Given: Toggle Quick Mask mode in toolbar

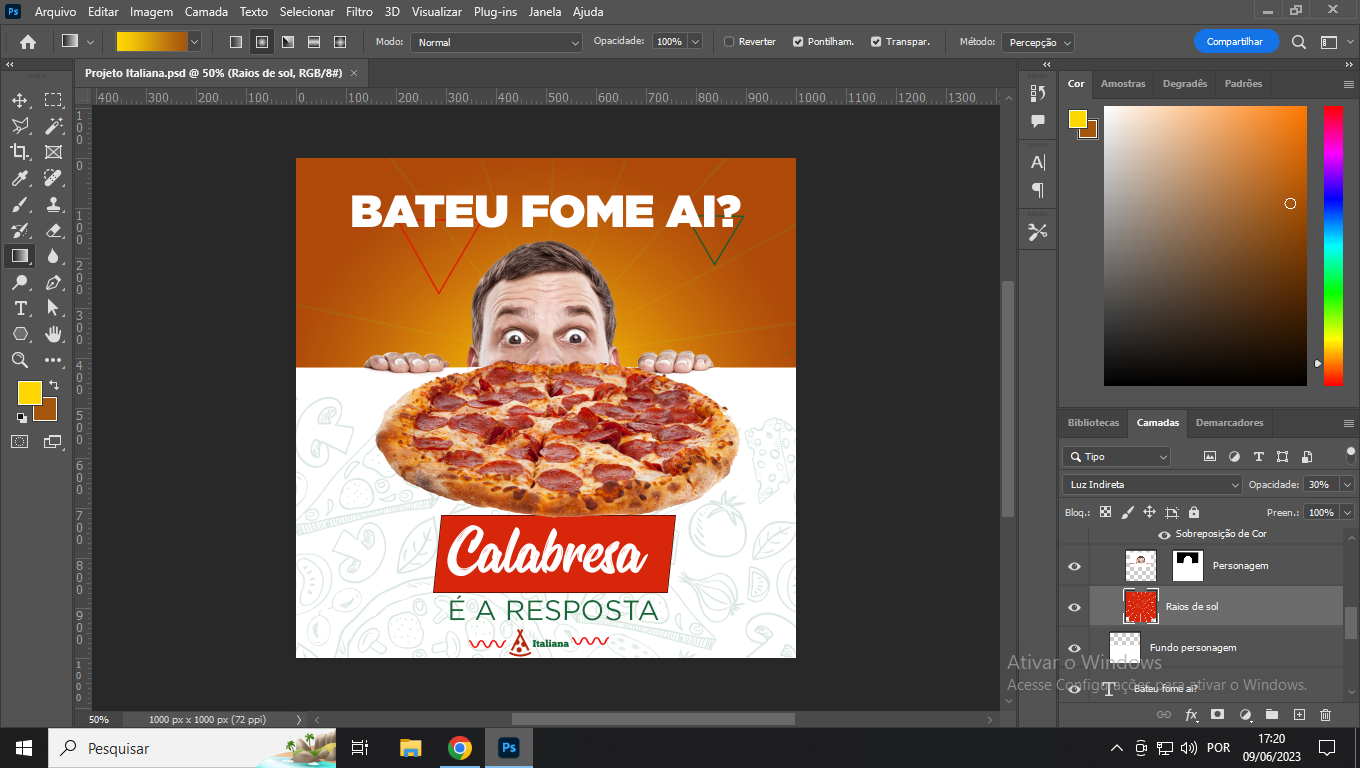Looking at the screenshot, I should [20, 441].
